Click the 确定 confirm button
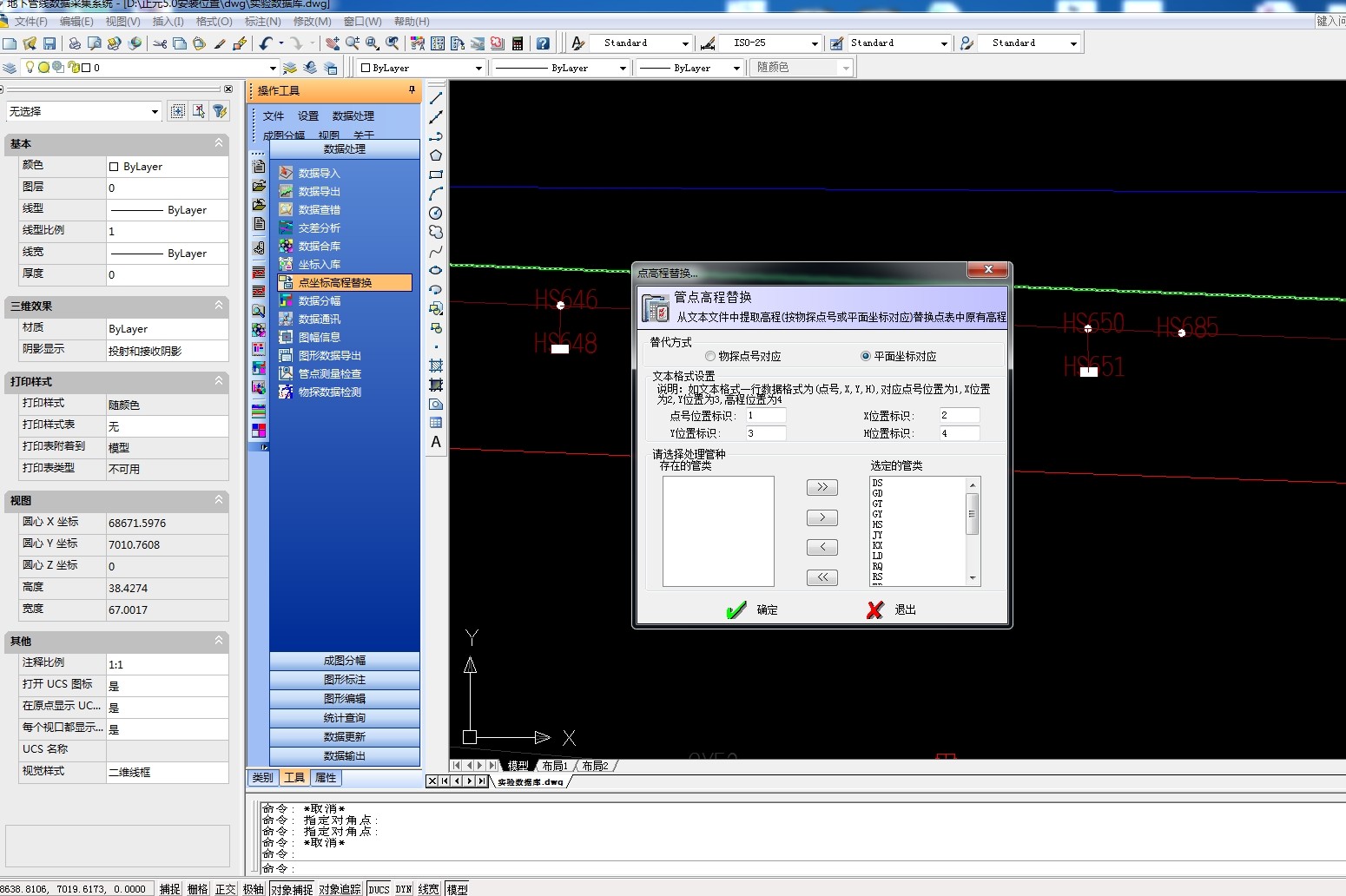Image resolution: width=1346 pixels, height=896 pixels. click(753, 610)
